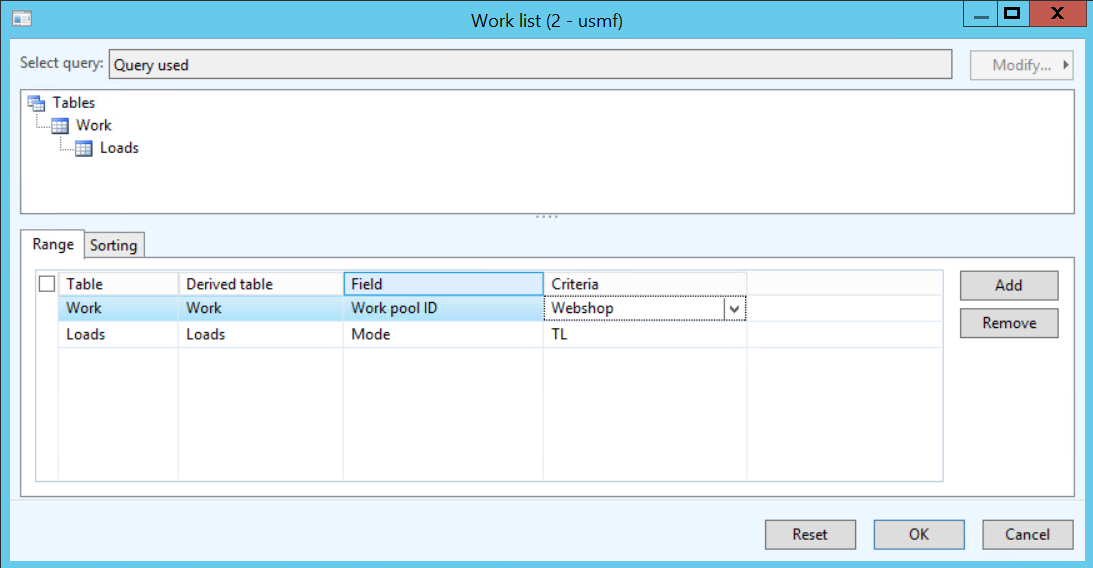This screenshot has width=1093, height=568.
Task: Switch to the Sorting tab
Action: 114,245
